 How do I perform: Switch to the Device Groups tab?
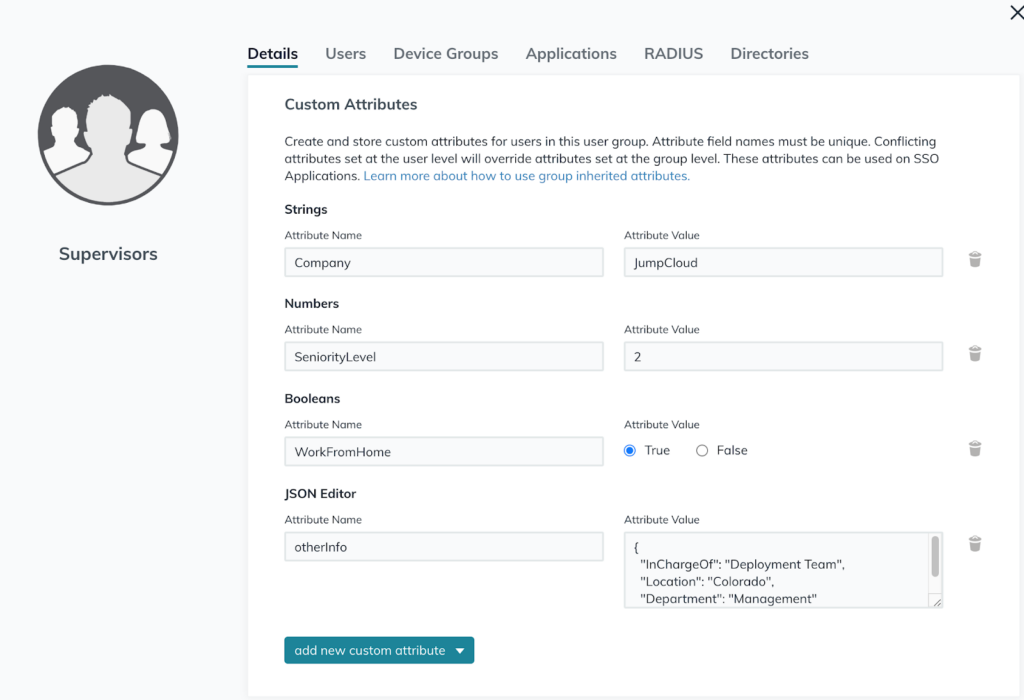pyautogui.click(x=446, y=54)
